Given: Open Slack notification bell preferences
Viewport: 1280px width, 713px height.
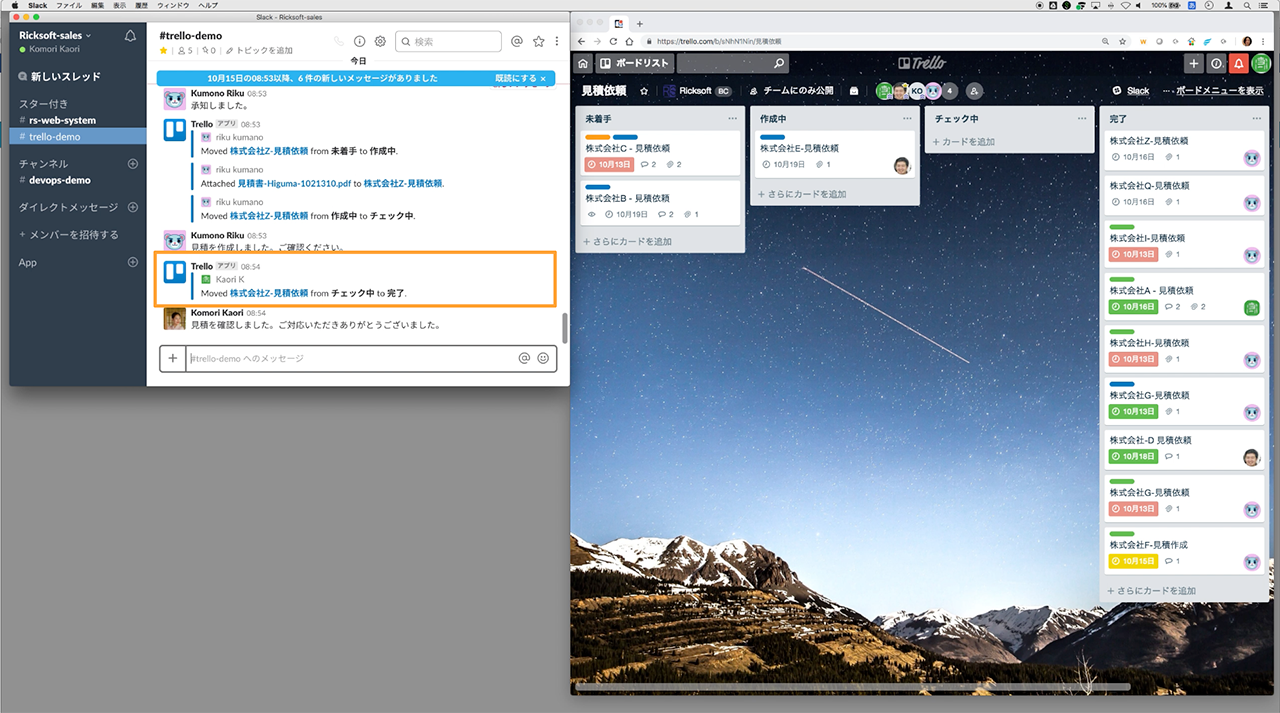Looking at the screenshot, I should 130,36.
